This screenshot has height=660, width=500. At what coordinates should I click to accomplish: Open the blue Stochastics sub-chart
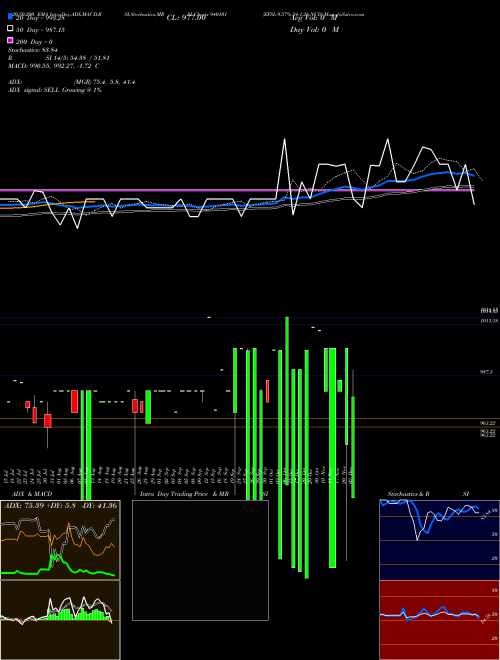(x=439, y=540)
